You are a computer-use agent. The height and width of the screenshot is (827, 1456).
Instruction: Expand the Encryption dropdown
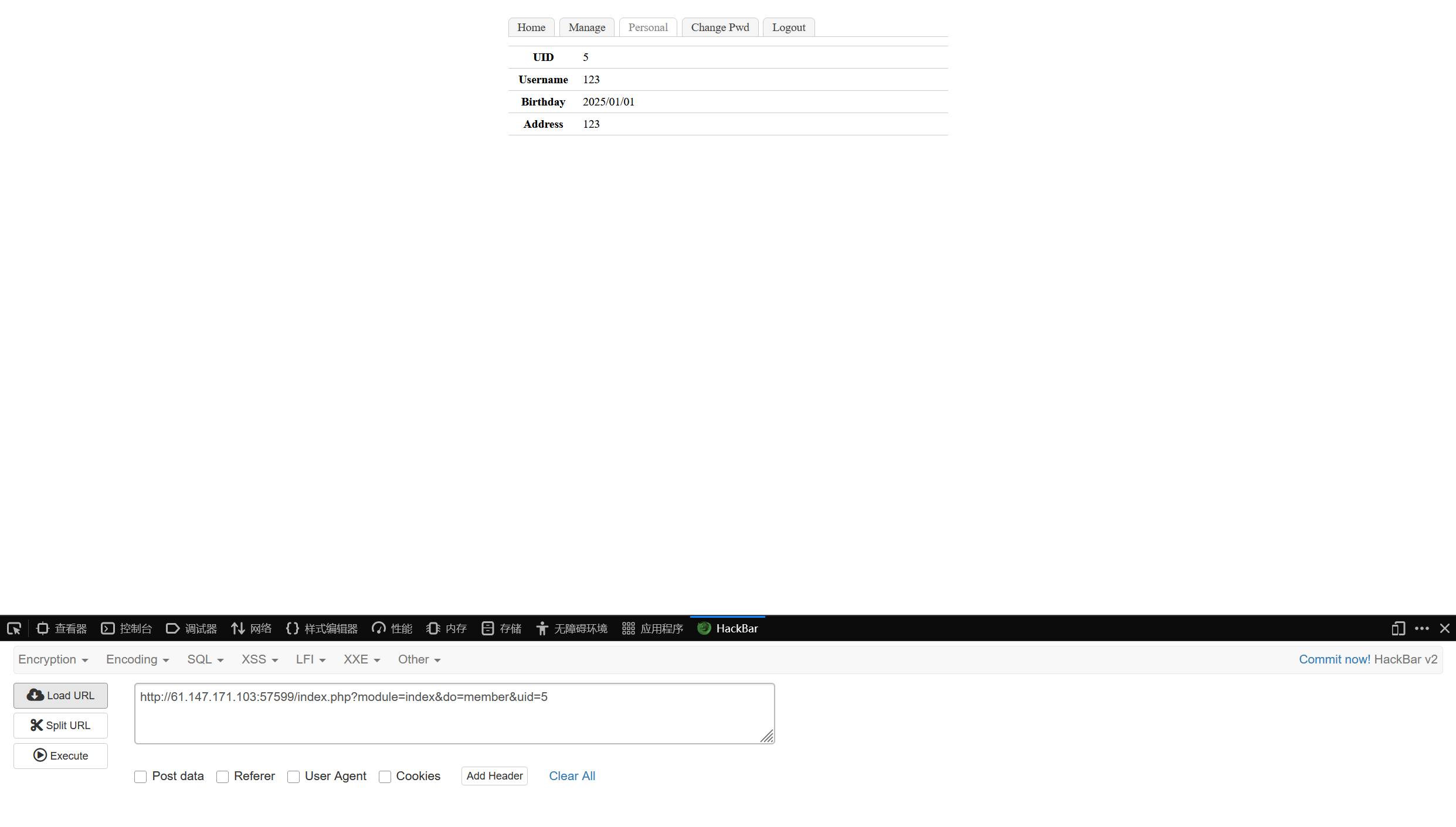(x=53, y=659)
